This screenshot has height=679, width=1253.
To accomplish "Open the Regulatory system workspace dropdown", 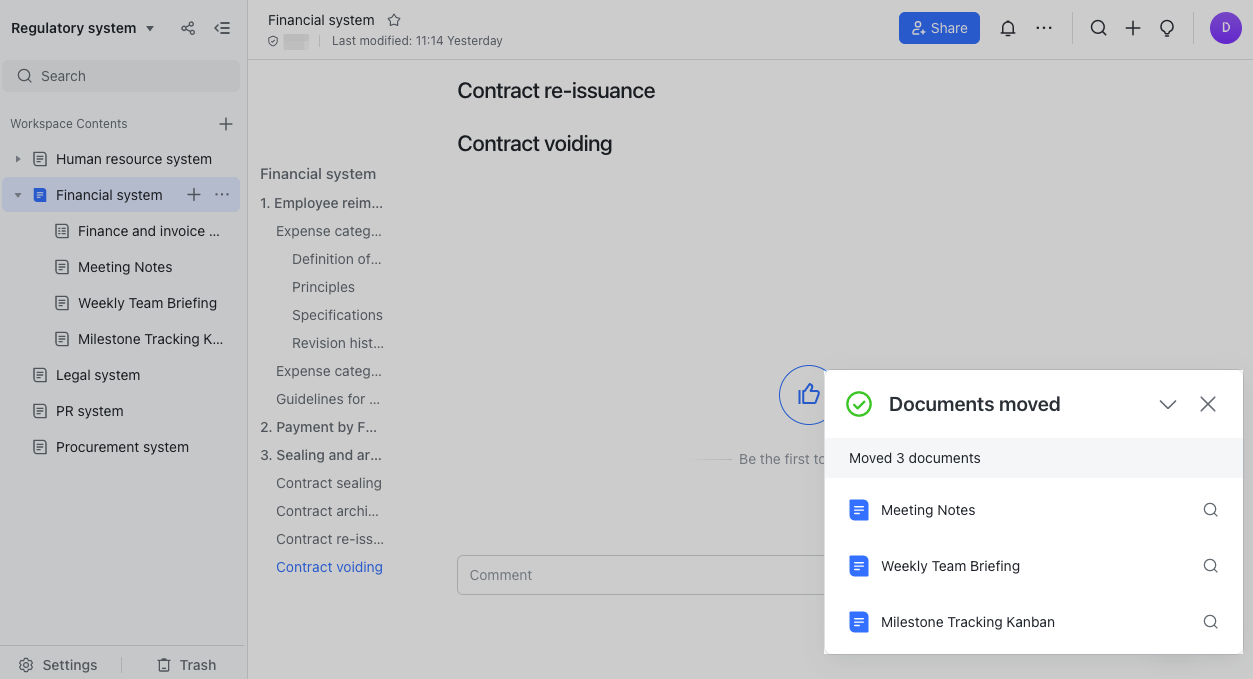I will click(150, 28).
